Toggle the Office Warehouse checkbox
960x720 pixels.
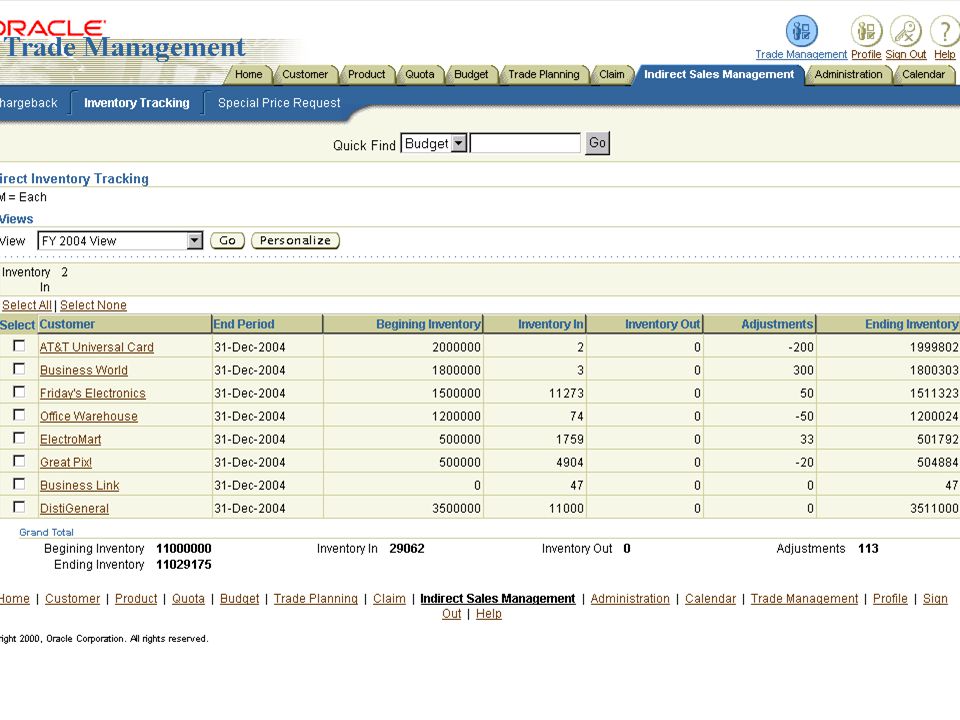pos(20,415)
